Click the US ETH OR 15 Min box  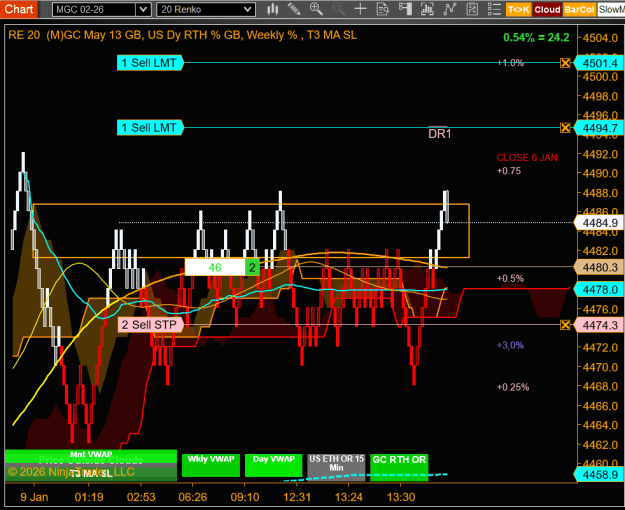(336, 465)
